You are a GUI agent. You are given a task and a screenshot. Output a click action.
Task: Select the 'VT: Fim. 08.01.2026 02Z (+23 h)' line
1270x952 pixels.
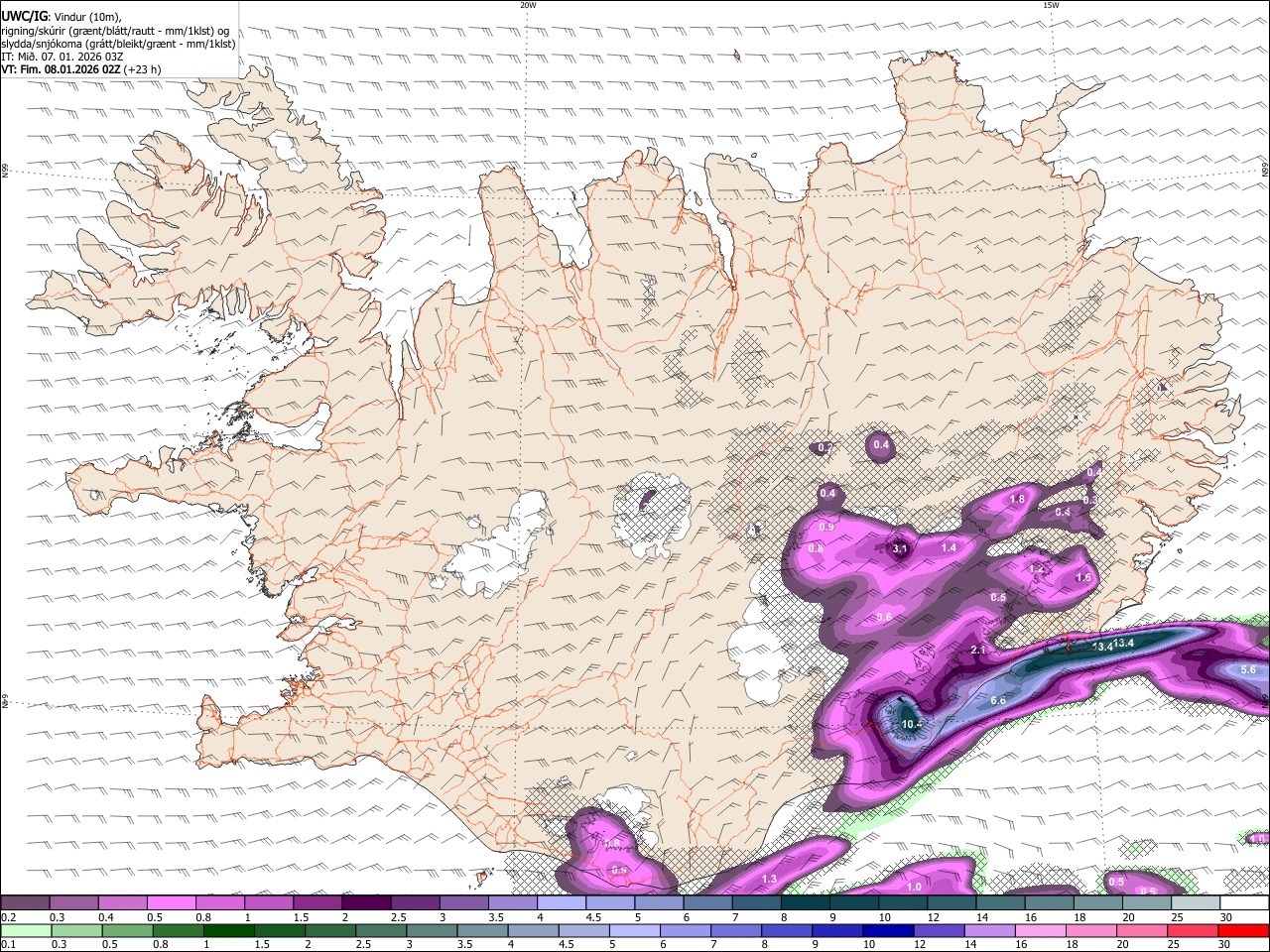[x=81, y=69]
